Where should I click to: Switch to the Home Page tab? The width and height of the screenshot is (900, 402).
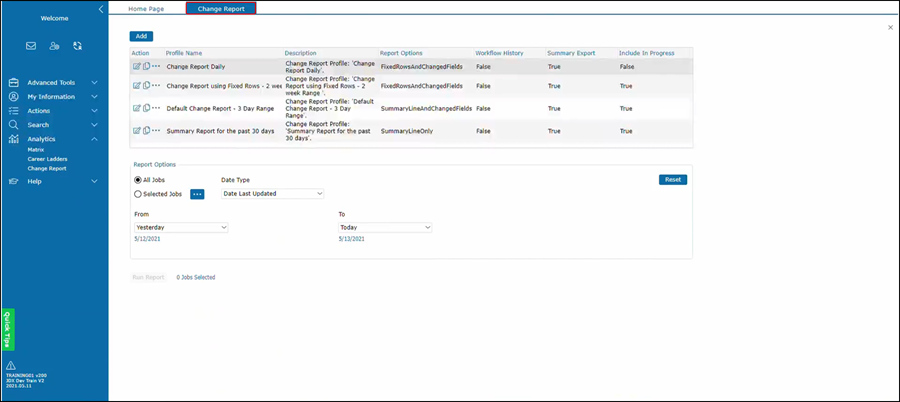click(x=146, y=8)
